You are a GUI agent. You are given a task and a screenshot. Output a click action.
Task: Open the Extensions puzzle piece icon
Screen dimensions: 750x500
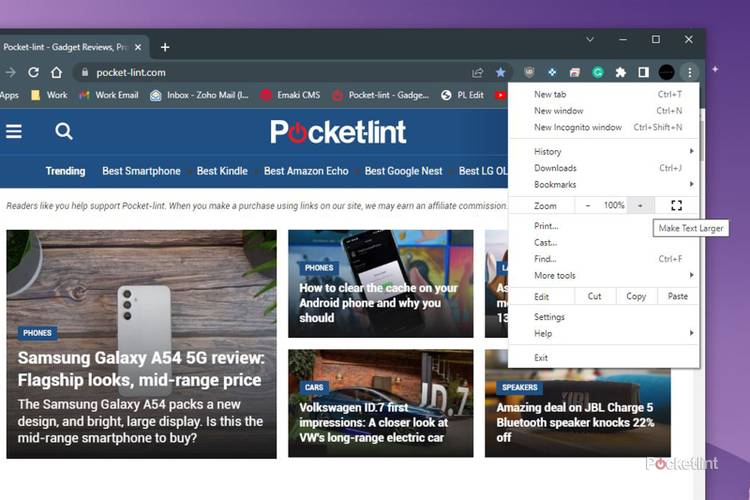click(621, 72)
